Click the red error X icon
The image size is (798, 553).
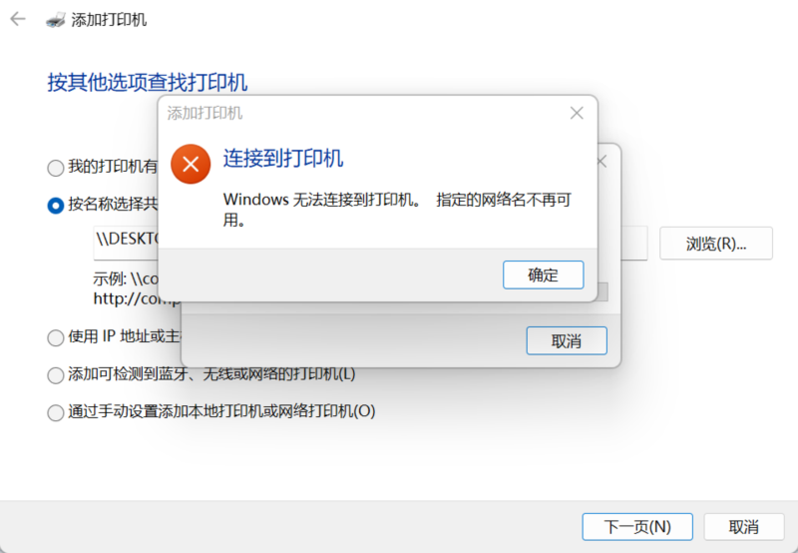pos(190,164)
